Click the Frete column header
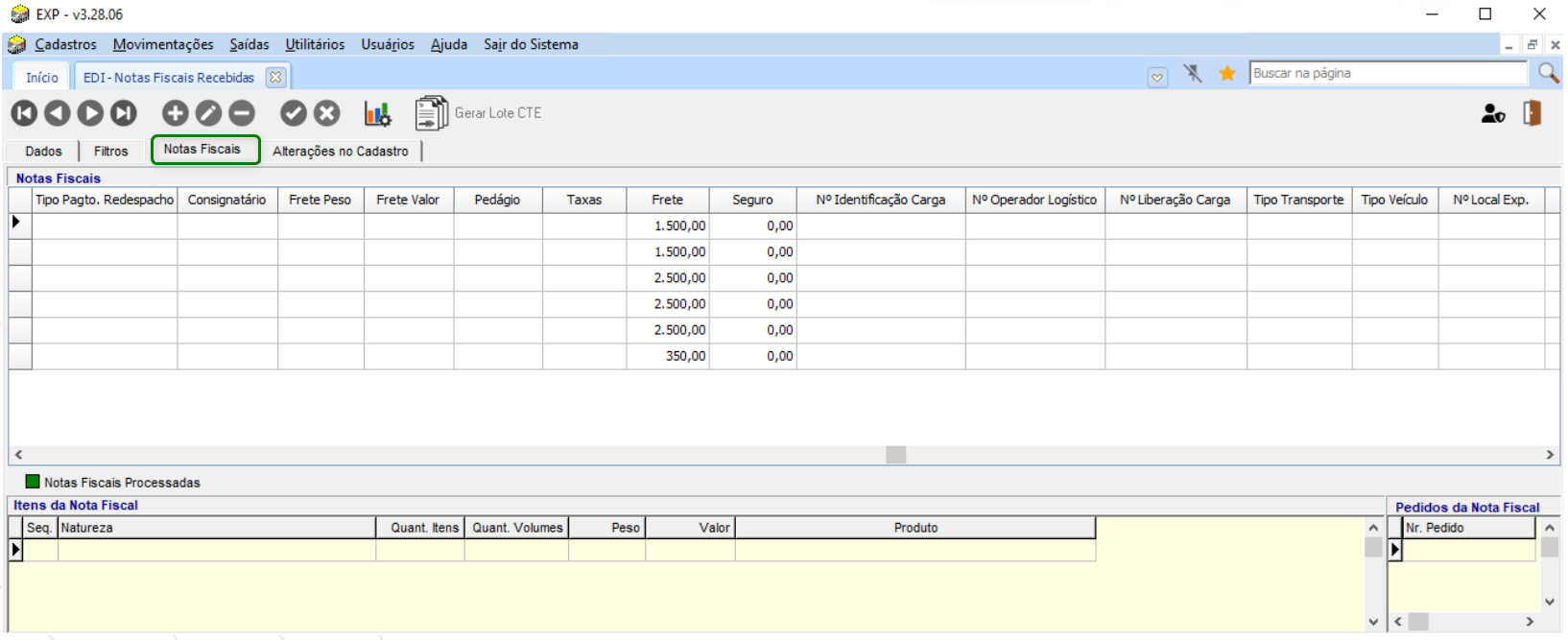 [667, 200]
